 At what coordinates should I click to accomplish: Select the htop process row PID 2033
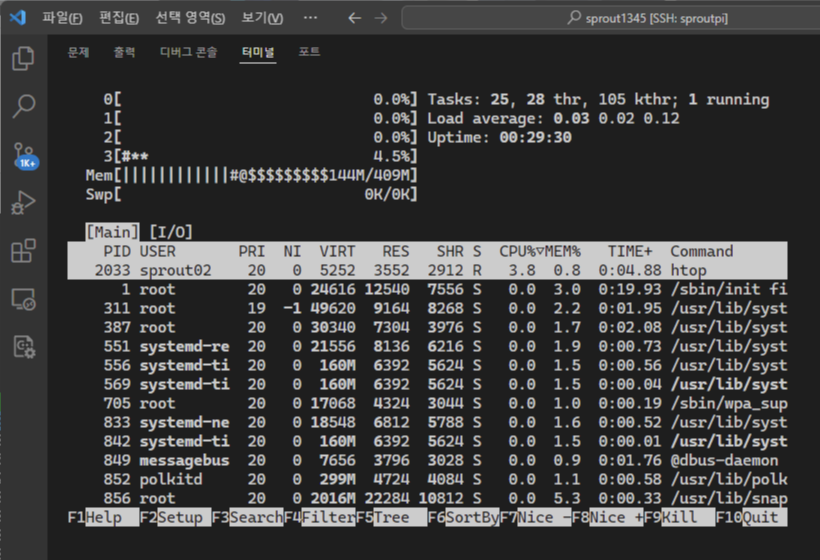click(427, 270)
